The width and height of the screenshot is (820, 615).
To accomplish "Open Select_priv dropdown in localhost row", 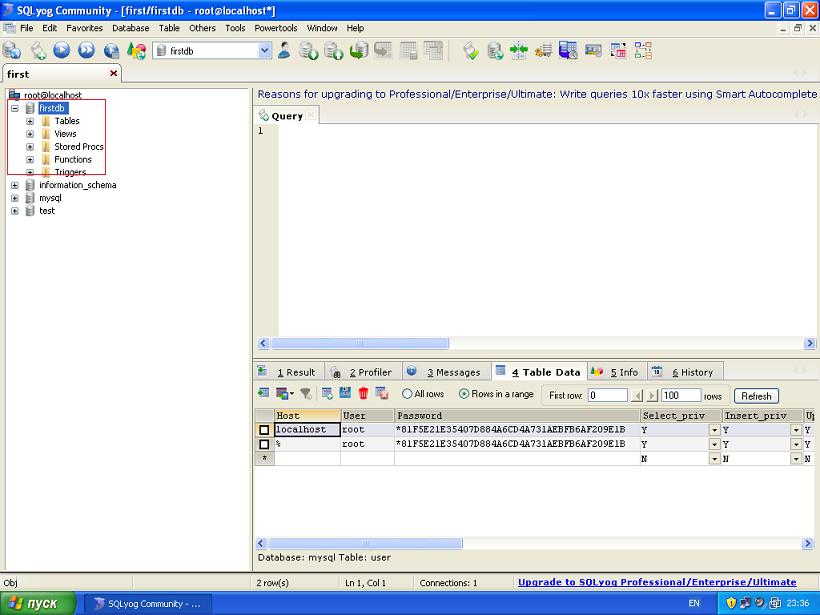I will pos(714,430).
